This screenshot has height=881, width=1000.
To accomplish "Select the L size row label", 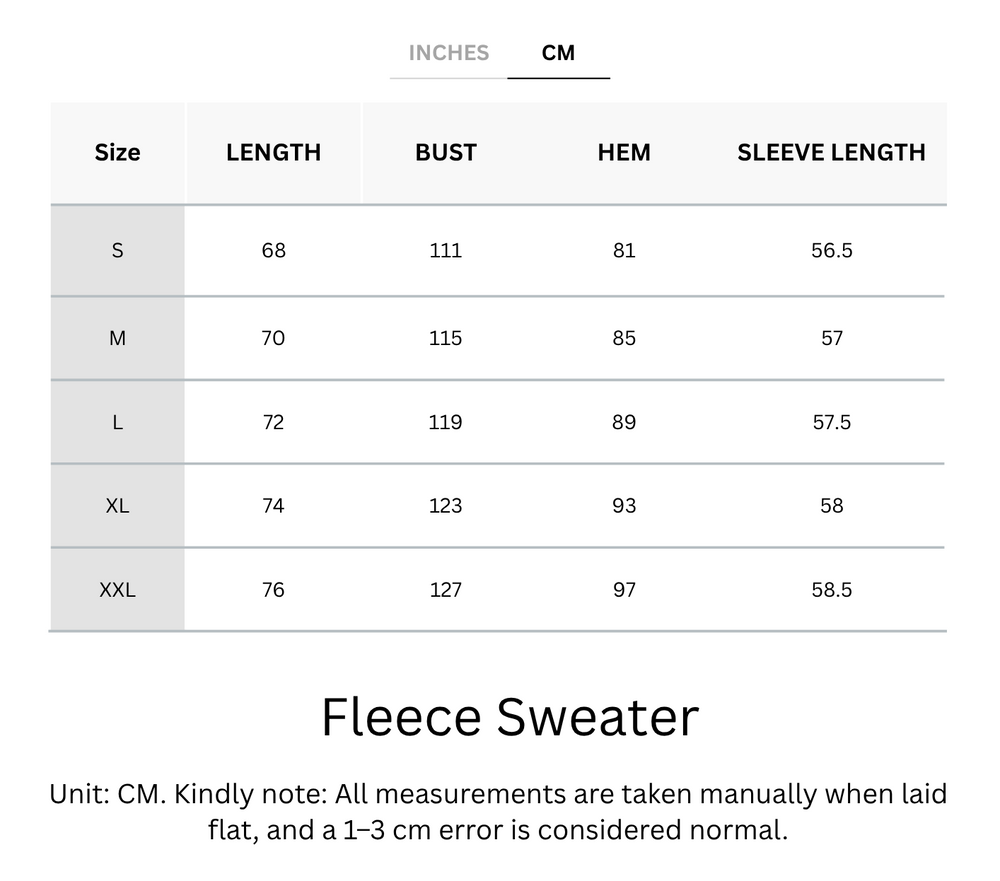I will tap(117, 422).
